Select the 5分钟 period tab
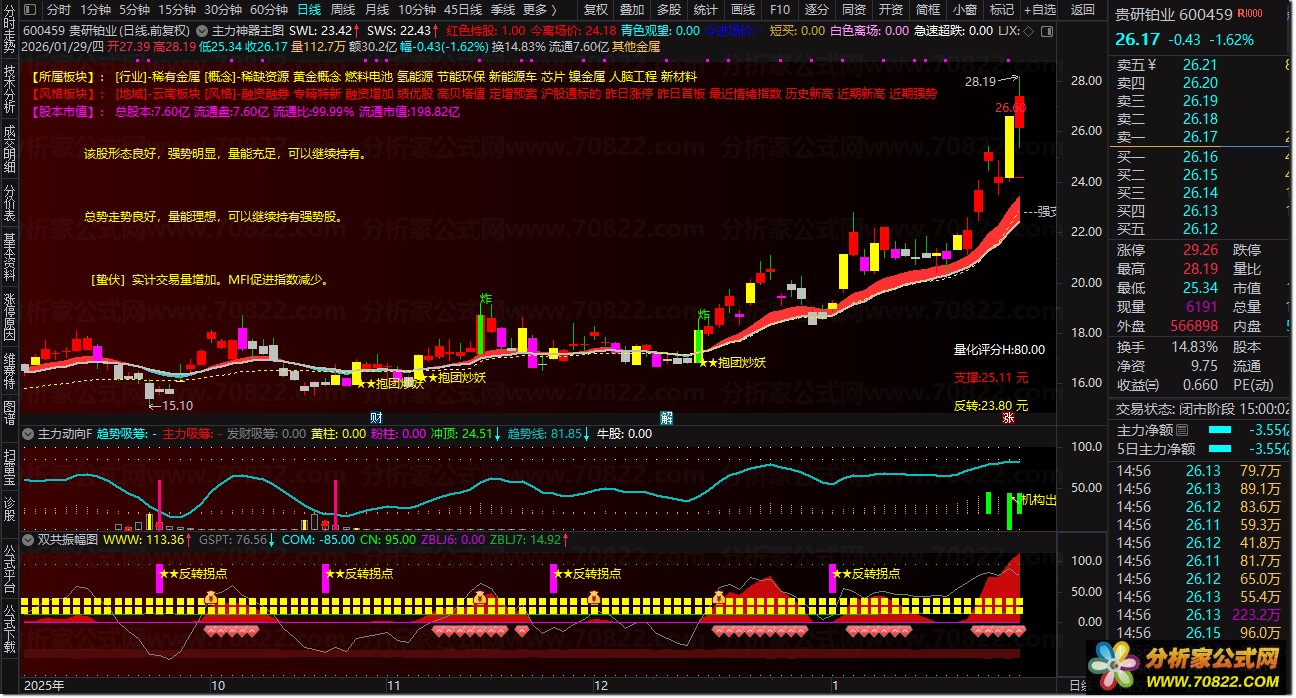 pyautogui.click(x=134, y=9)
